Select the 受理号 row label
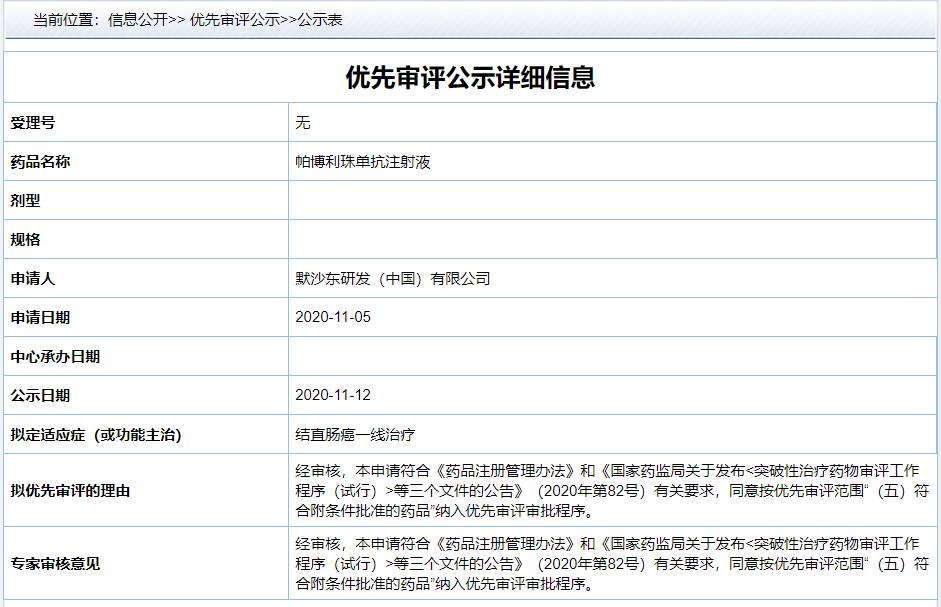The image size is (941, 607). 33,123
